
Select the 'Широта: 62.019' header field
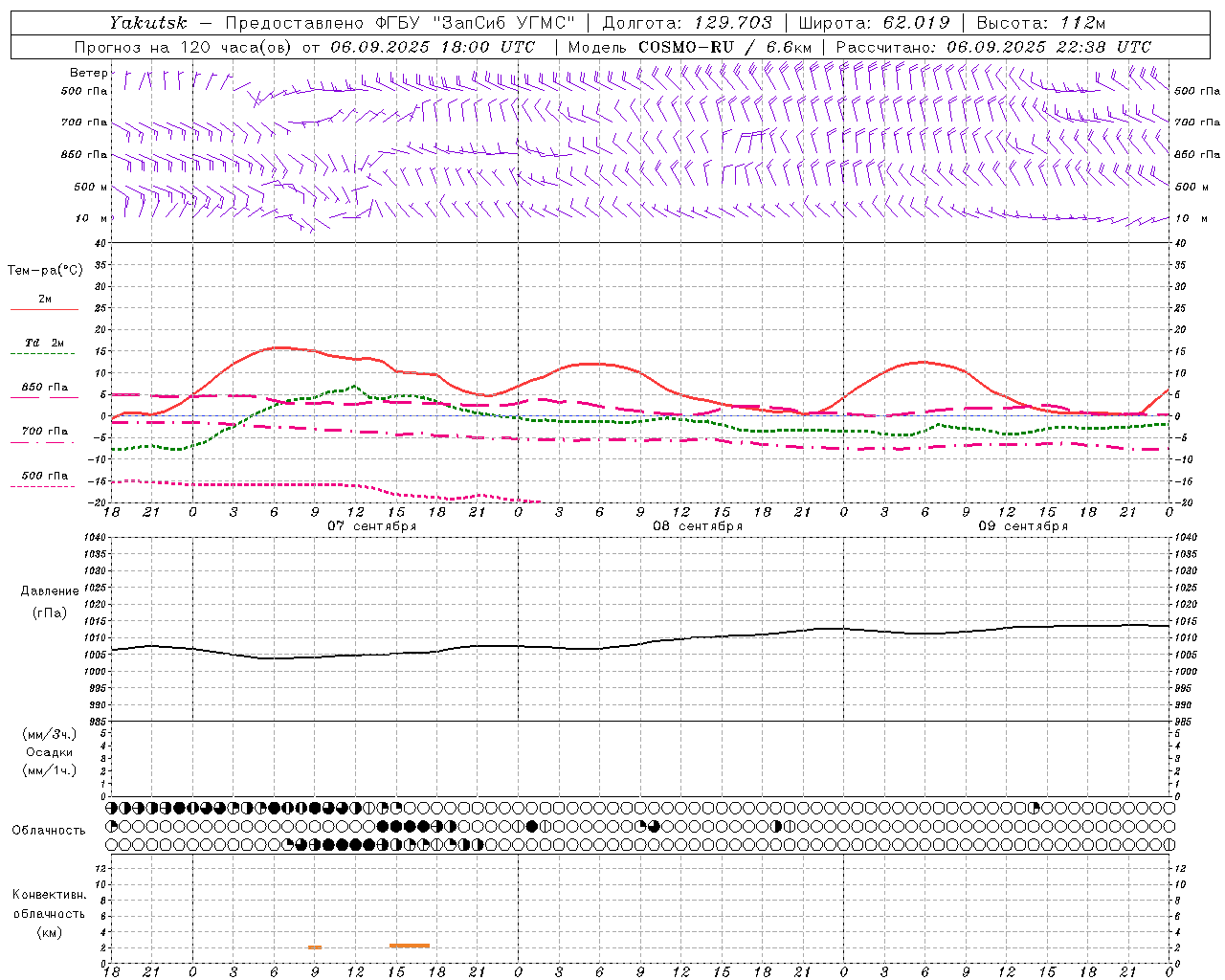tap(874, 22)
